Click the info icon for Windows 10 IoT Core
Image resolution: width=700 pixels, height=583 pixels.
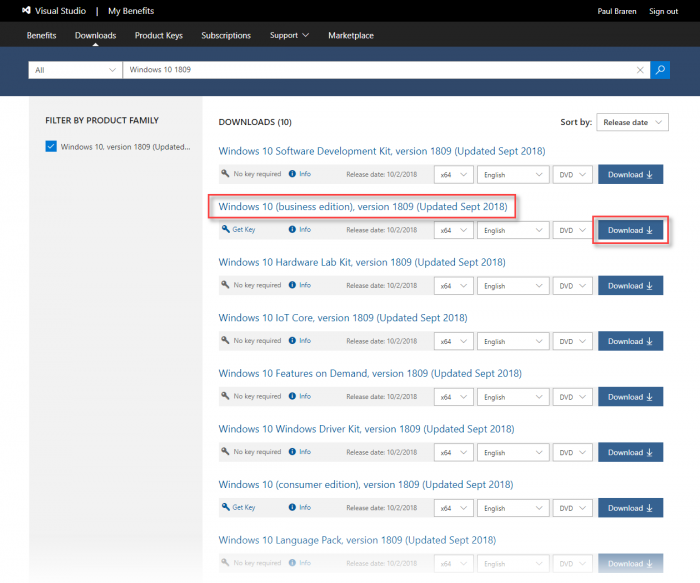pos(292,341)
